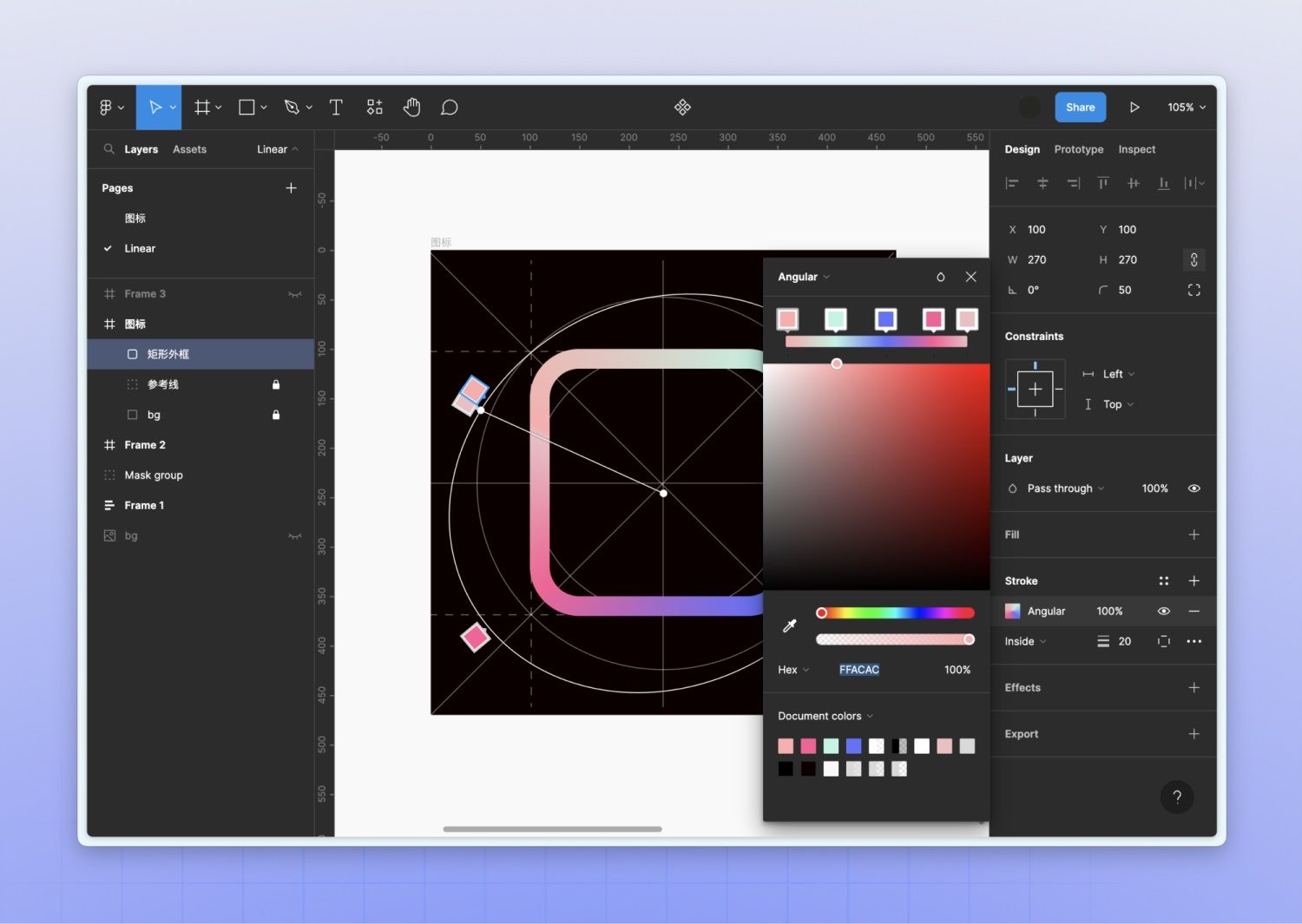Unlock the 参考线 layer

tap(276, 385)
